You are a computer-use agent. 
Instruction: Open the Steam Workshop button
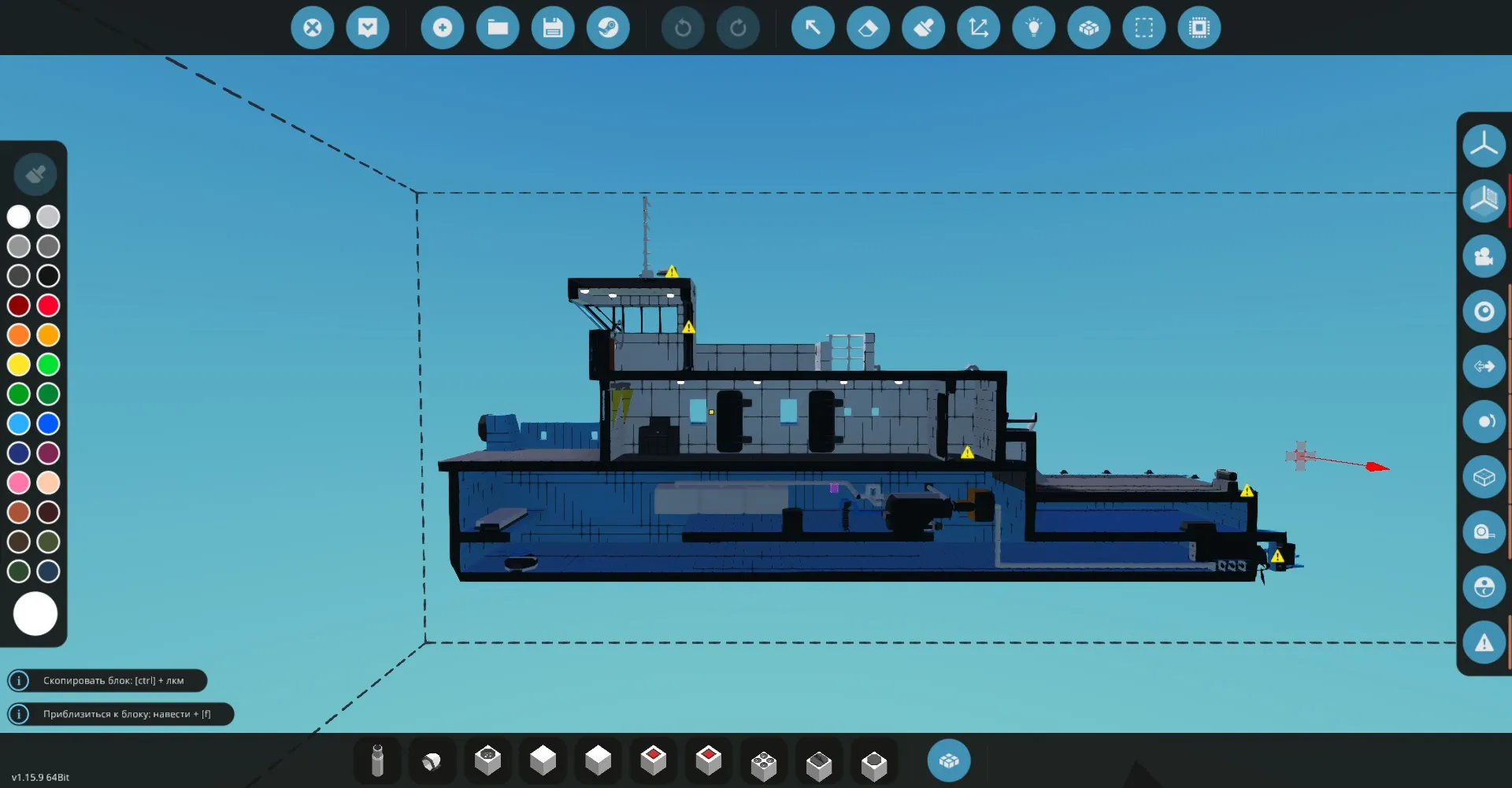608,28
